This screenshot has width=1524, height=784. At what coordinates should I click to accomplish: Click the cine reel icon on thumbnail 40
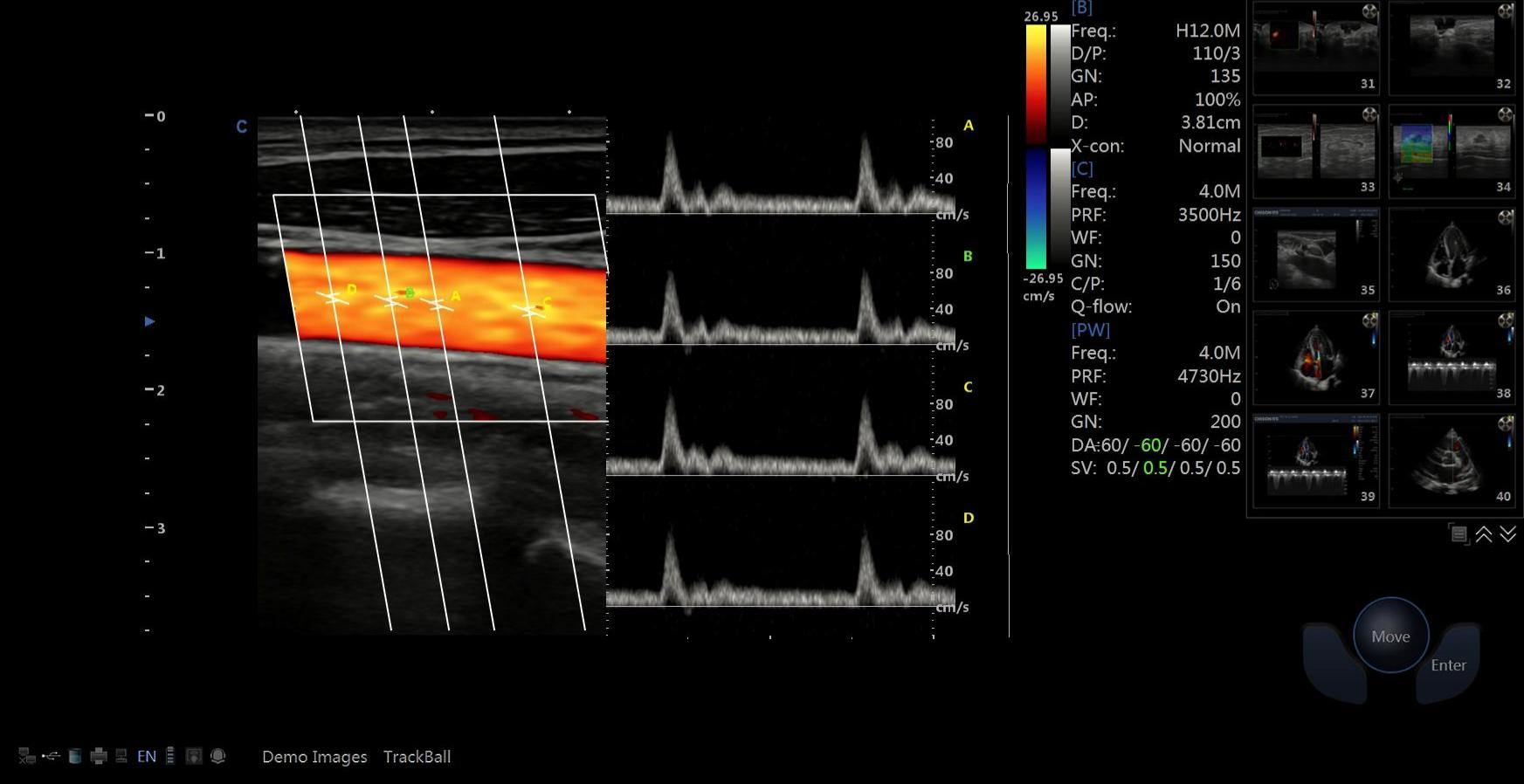tap(1506, 423)
